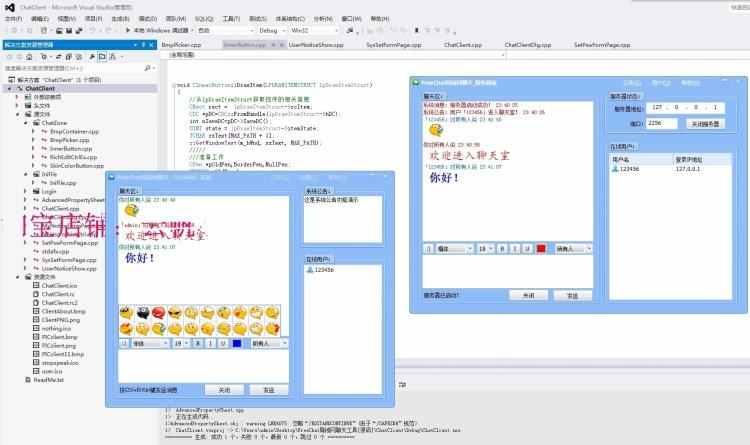Image resolution: width=750 pixels, height=445 pixels.
Task: Pick the red speech-bubble emoticon in client picker
Action: click(158, 313)
